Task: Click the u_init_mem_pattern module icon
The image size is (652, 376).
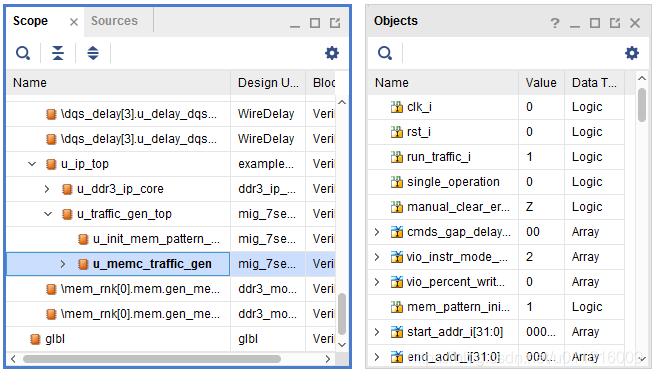Action: pyautogui.click(x=83, y=239)
